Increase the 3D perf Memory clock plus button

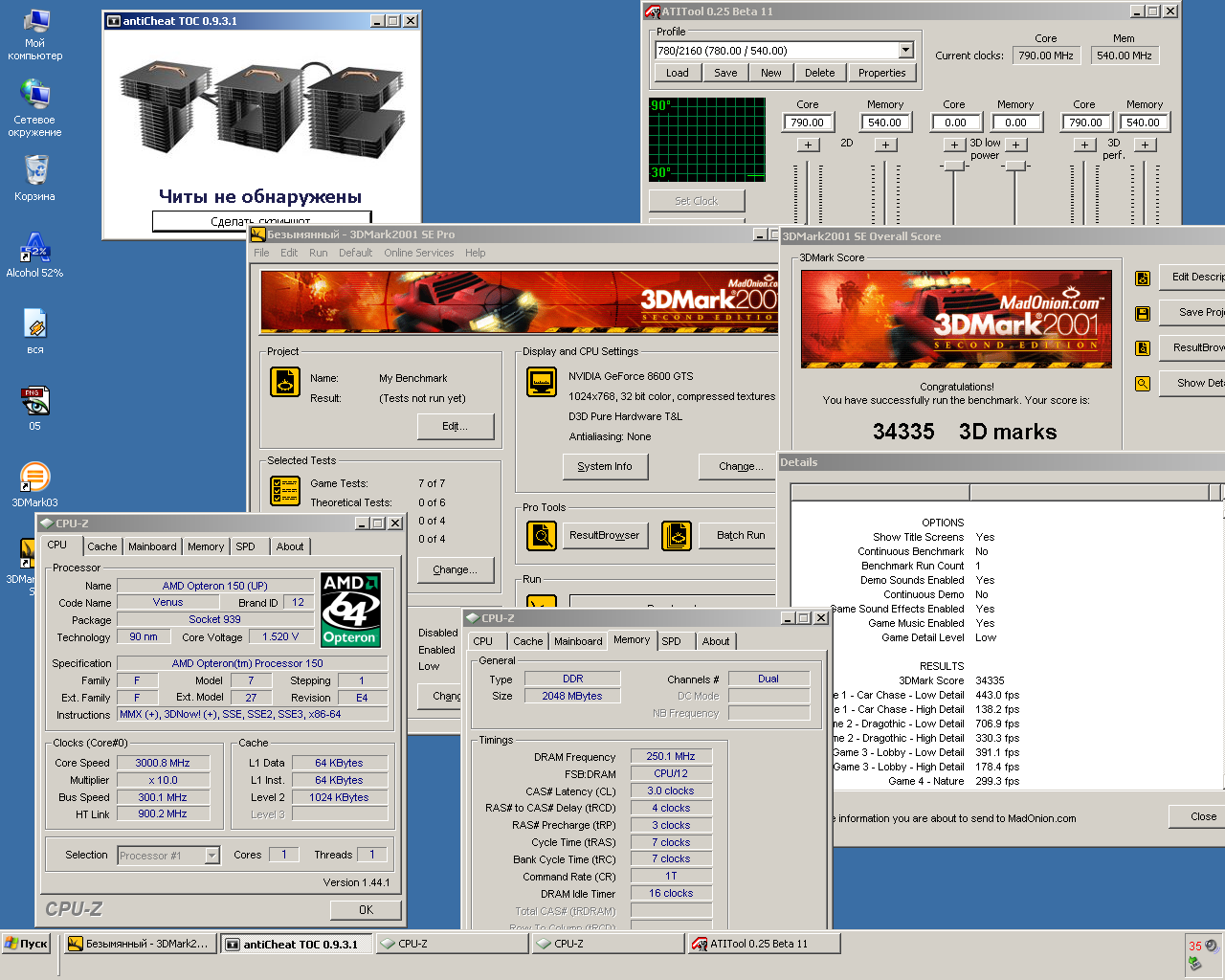pyautogui.click(x=1145, y=145)
